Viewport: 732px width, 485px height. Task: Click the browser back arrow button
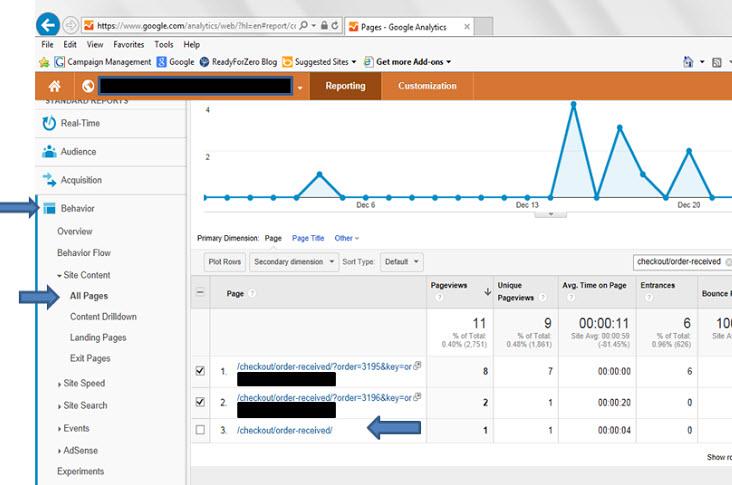click(x=48, y=25)
